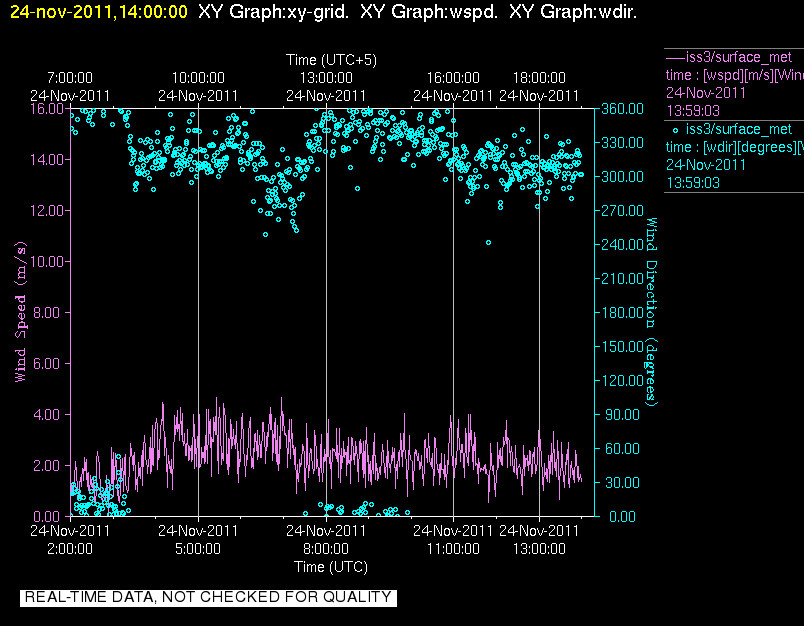Click the Time (UTC) bottom axis title
804x626 pixels.
click(x=331, y=567)
